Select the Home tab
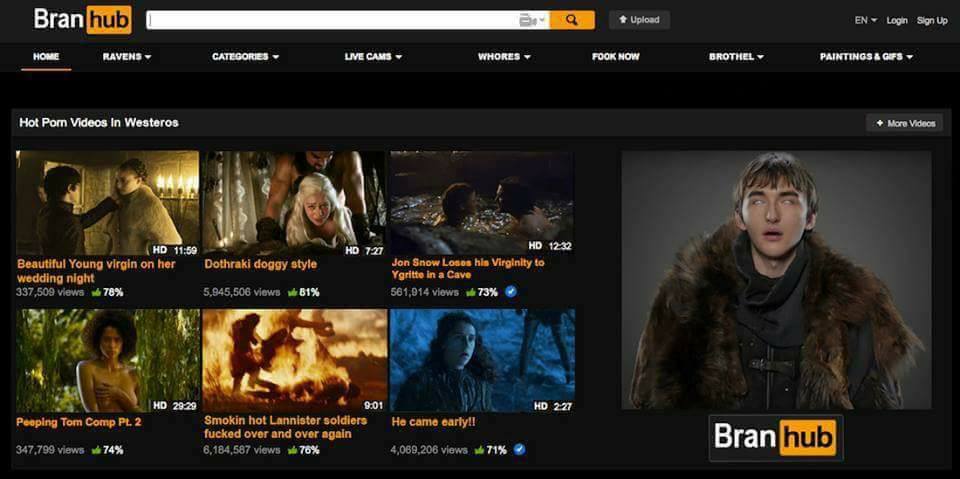The width and height of the screenshot is (960, 479). click(x=46, y=57)
